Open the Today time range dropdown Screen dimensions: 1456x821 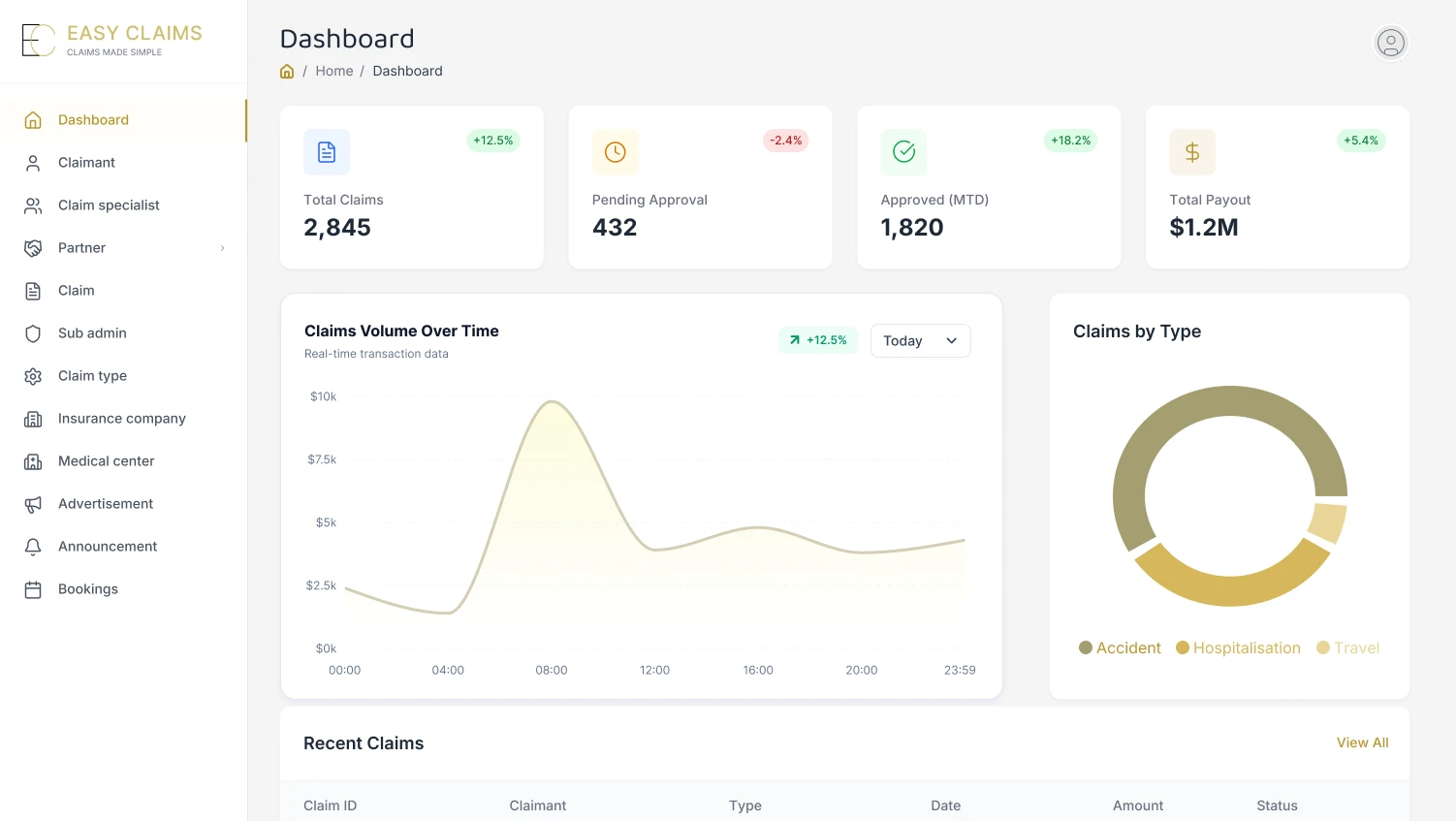(x=920, y=340)
